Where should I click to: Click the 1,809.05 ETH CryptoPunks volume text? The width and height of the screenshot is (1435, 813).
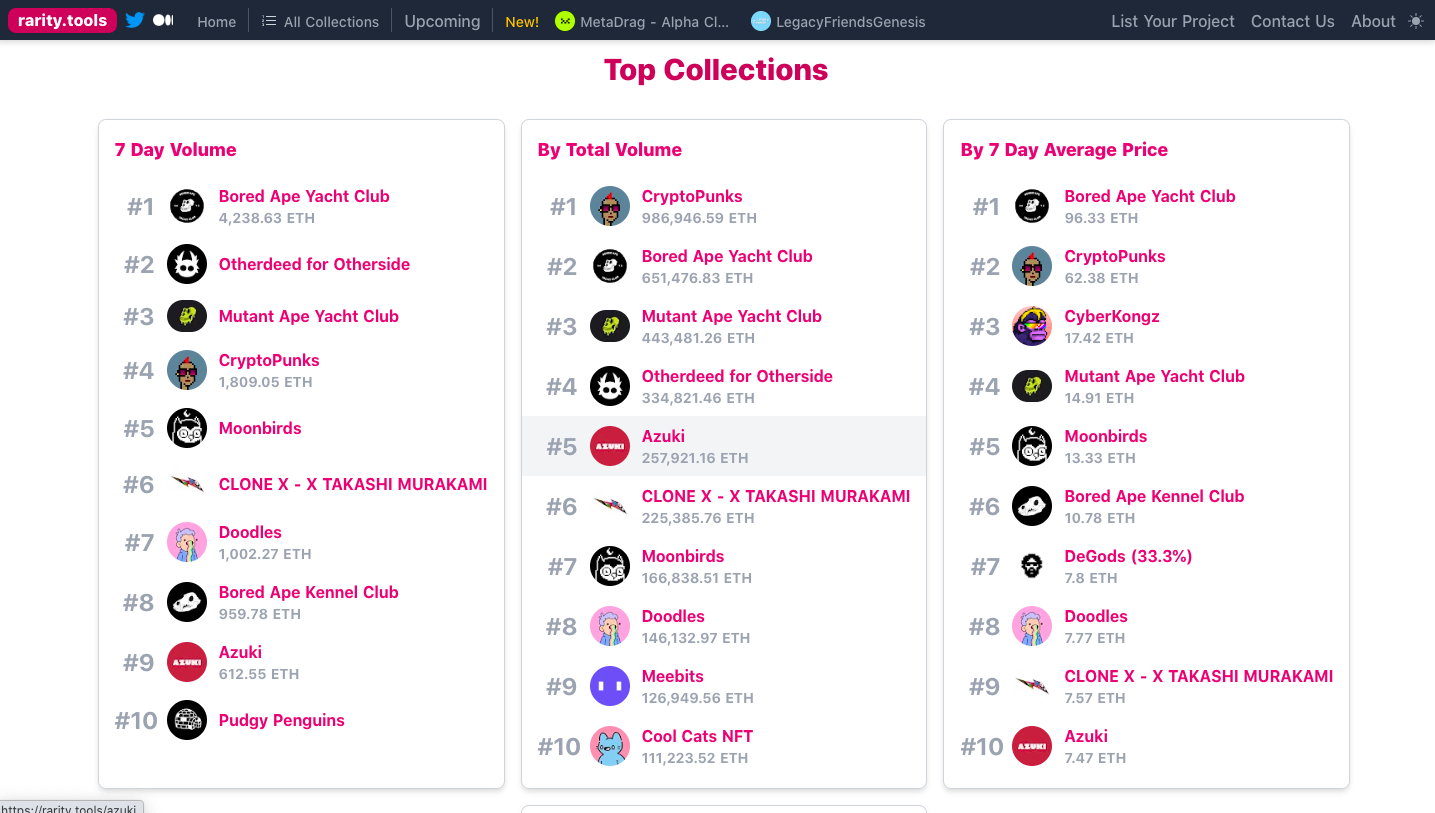coord(266,382)
